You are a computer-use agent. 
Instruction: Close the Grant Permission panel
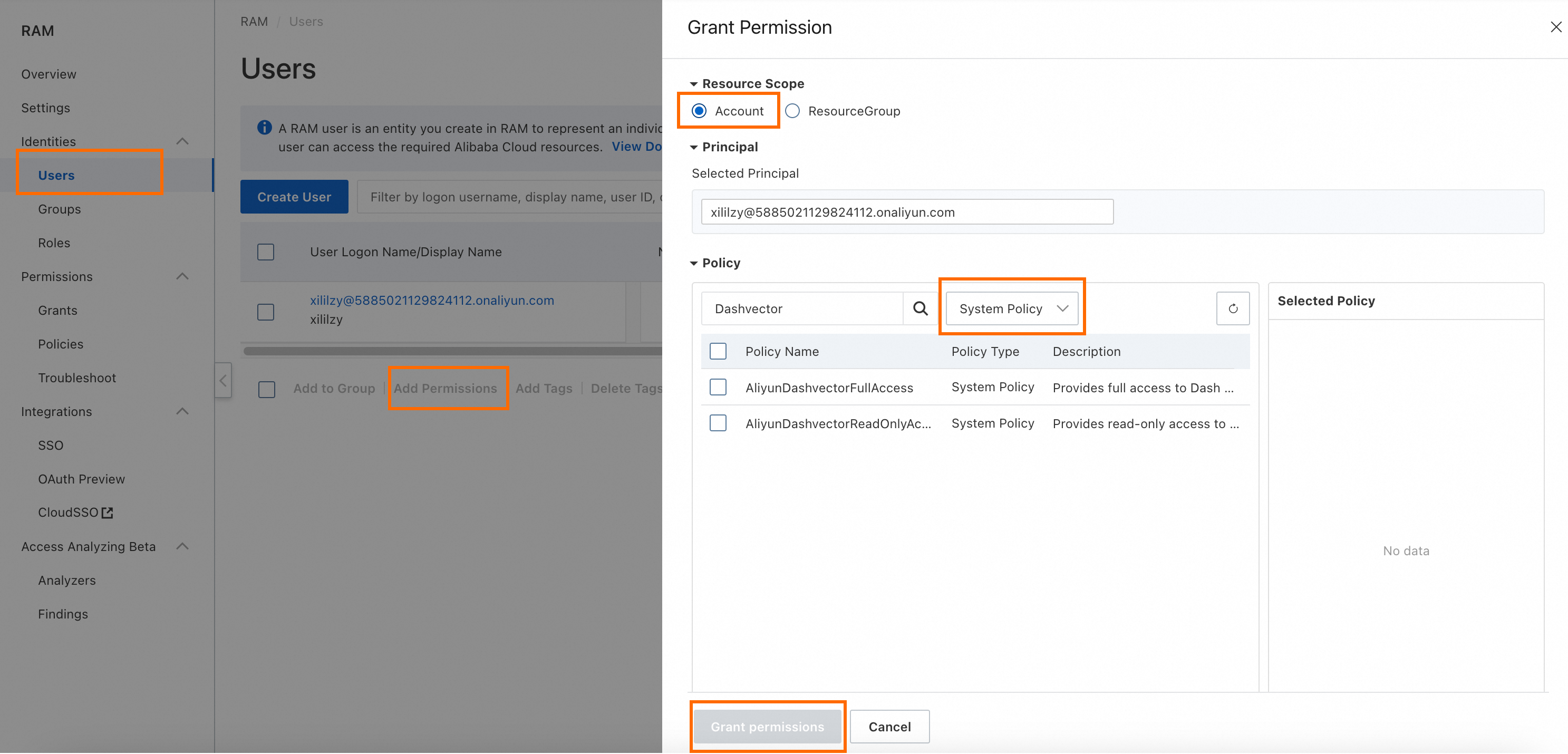pos(1555,27)
